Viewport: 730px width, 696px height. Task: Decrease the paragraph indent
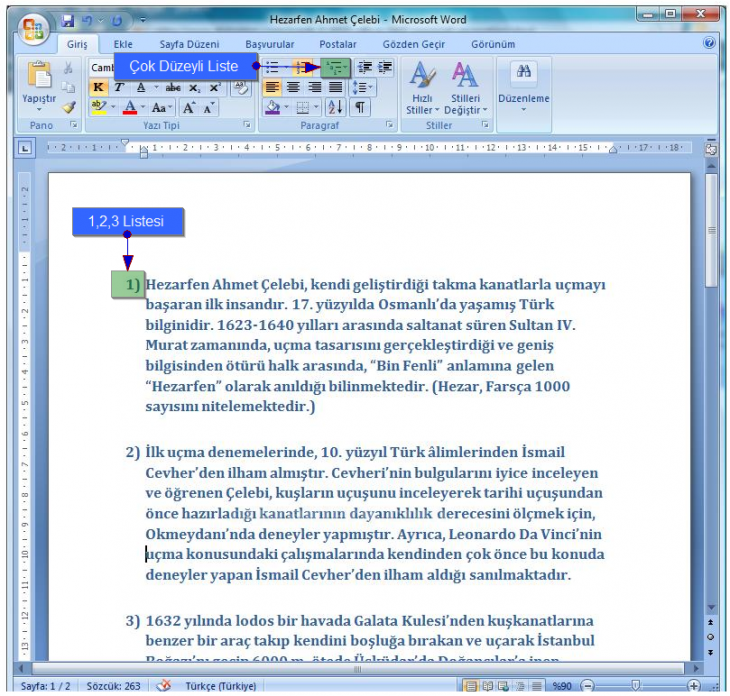(365, 68)
